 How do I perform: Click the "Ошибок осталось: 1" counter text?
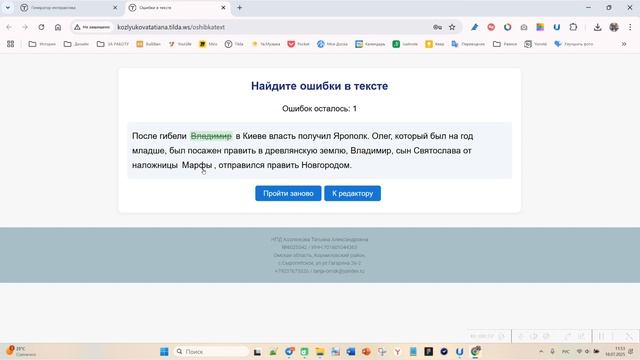point(319,109)
